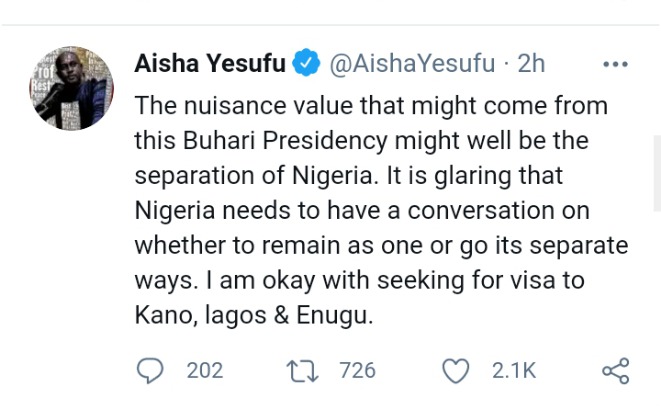Open the reply speech bubble icon
661x406 pixels.
[x=150, y=371]
